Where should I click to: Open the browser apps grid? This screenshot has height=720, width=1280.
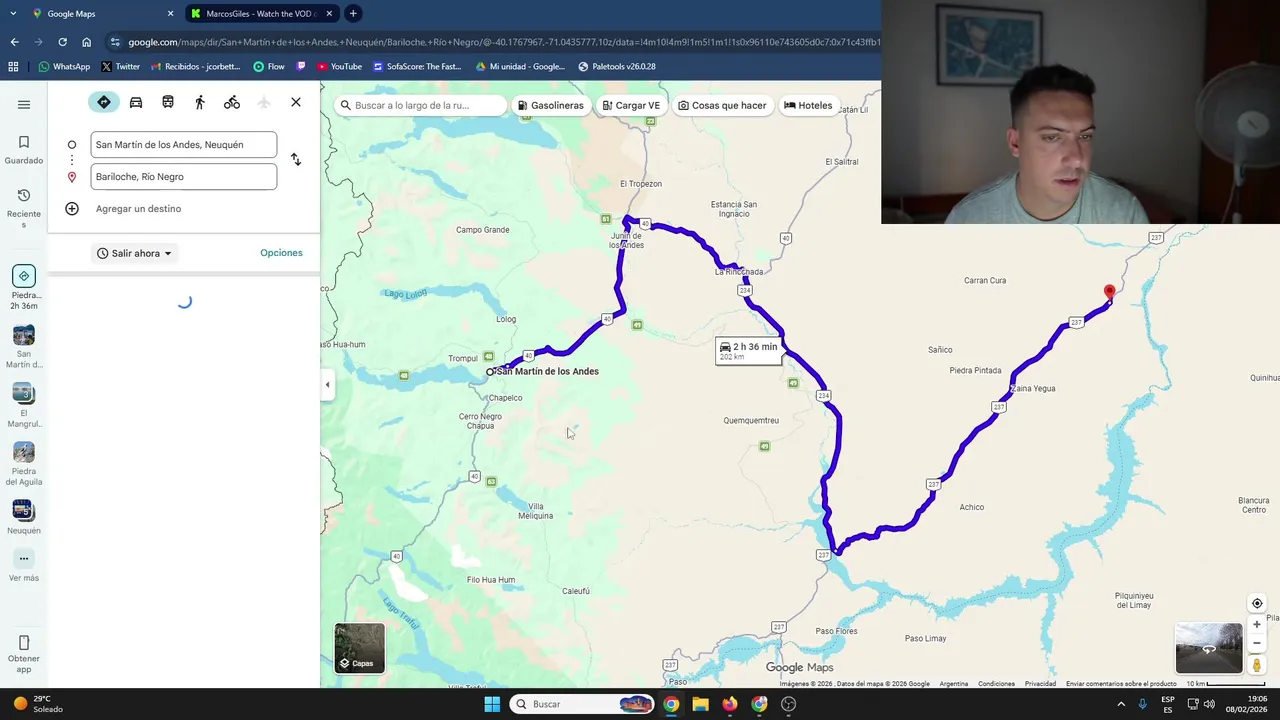pyautogui.click(x=13, y=67)
